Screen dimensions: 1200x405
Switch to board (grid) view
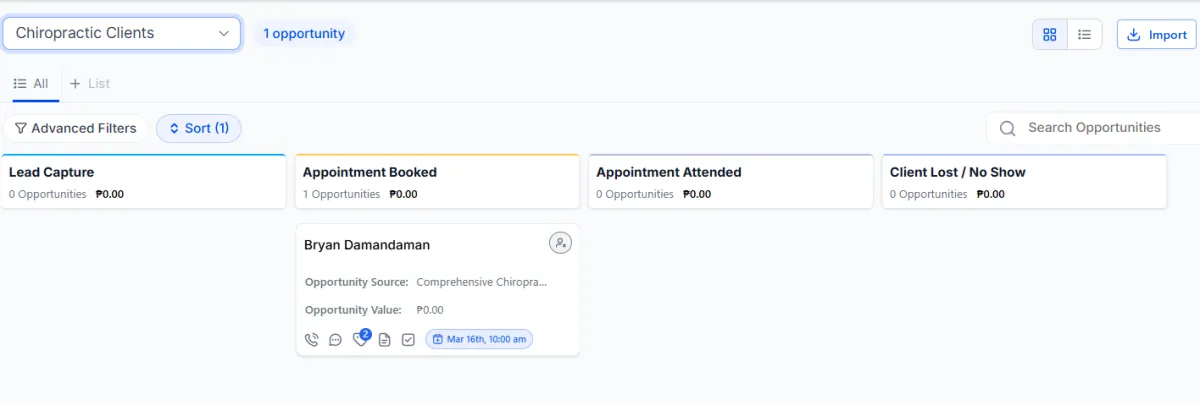(1049, 34)
